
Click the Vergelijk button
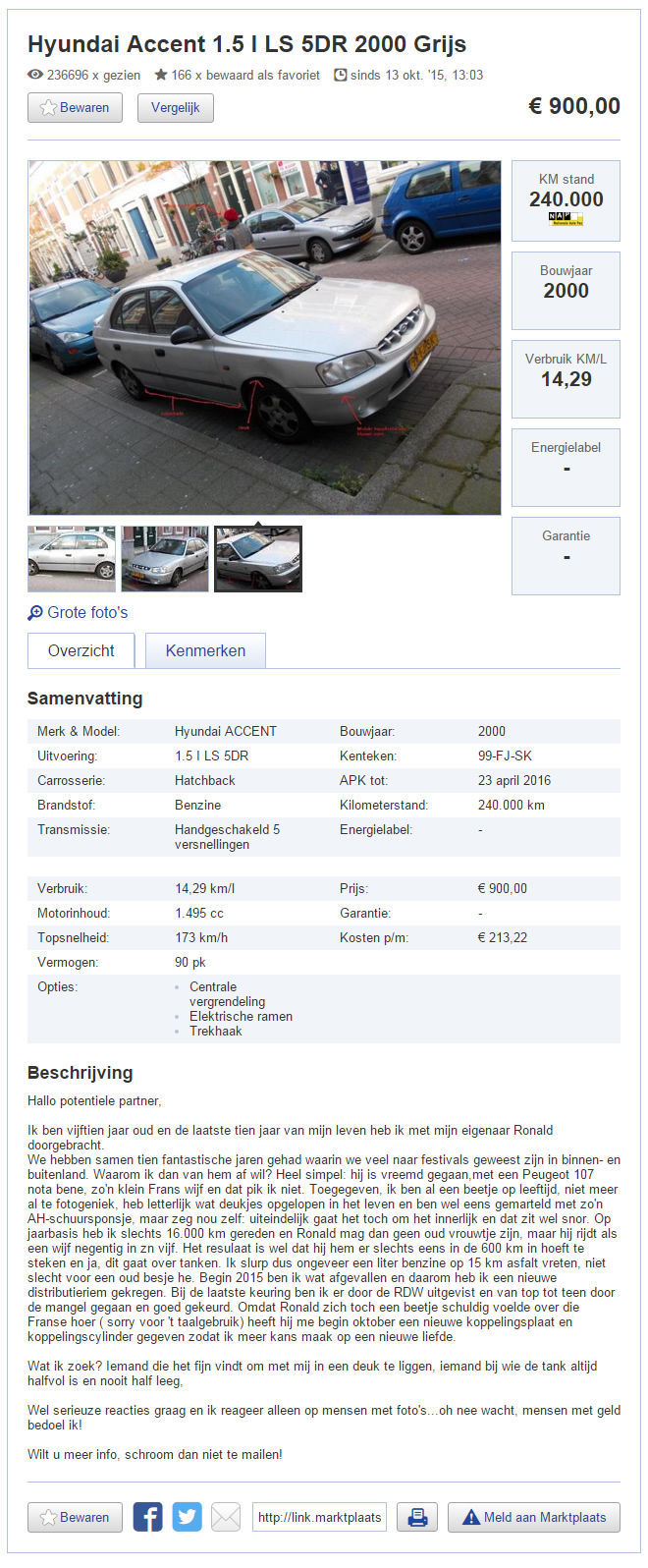[175, 108]
